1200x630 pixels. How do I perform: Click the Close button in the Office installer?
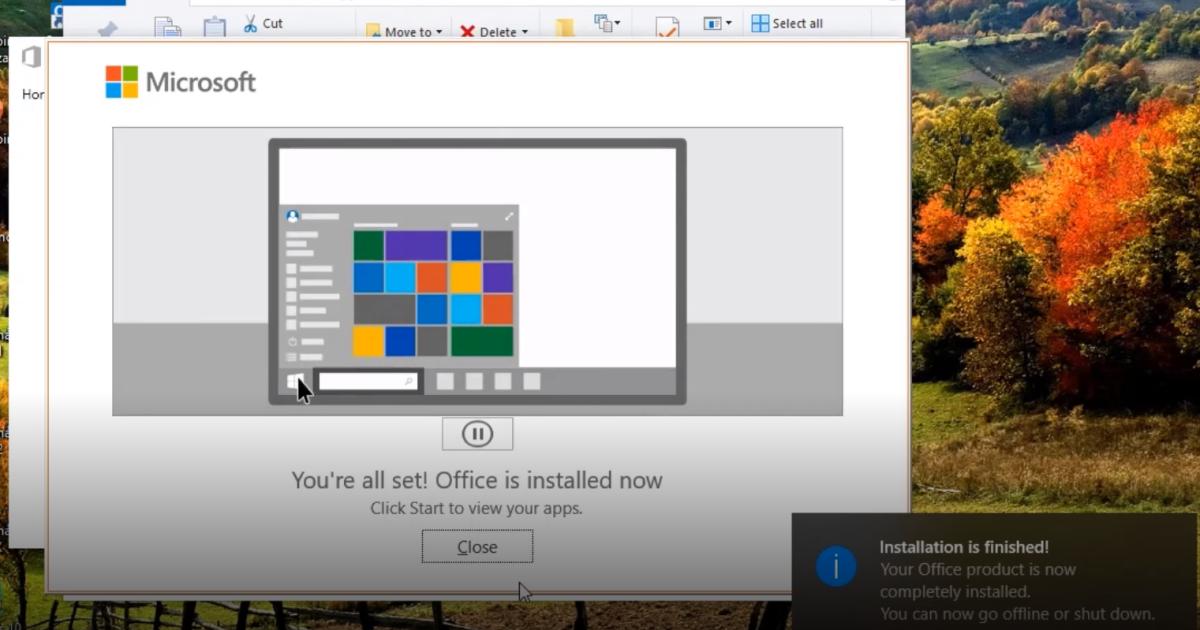(477, 547)
